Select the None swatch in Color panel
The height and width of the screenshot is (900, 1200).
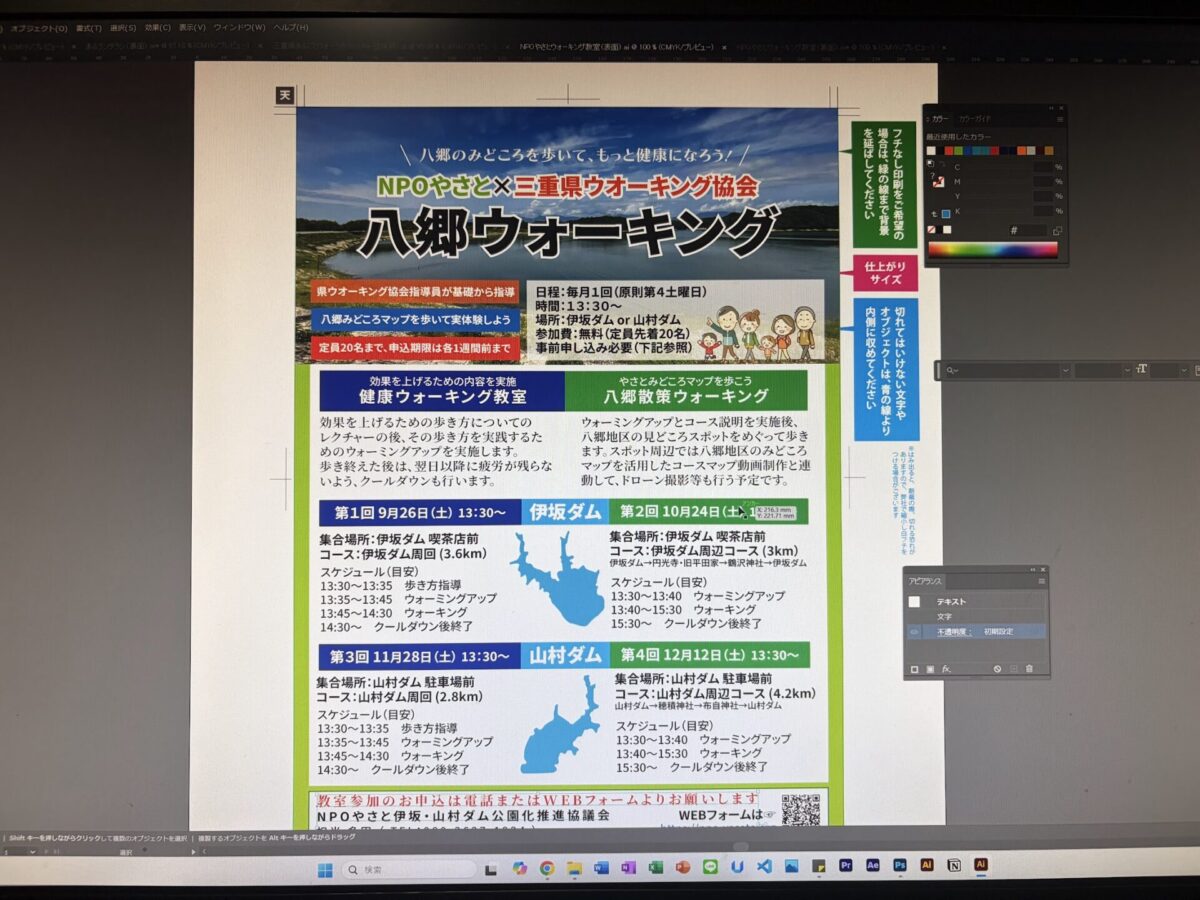(932, 230)
